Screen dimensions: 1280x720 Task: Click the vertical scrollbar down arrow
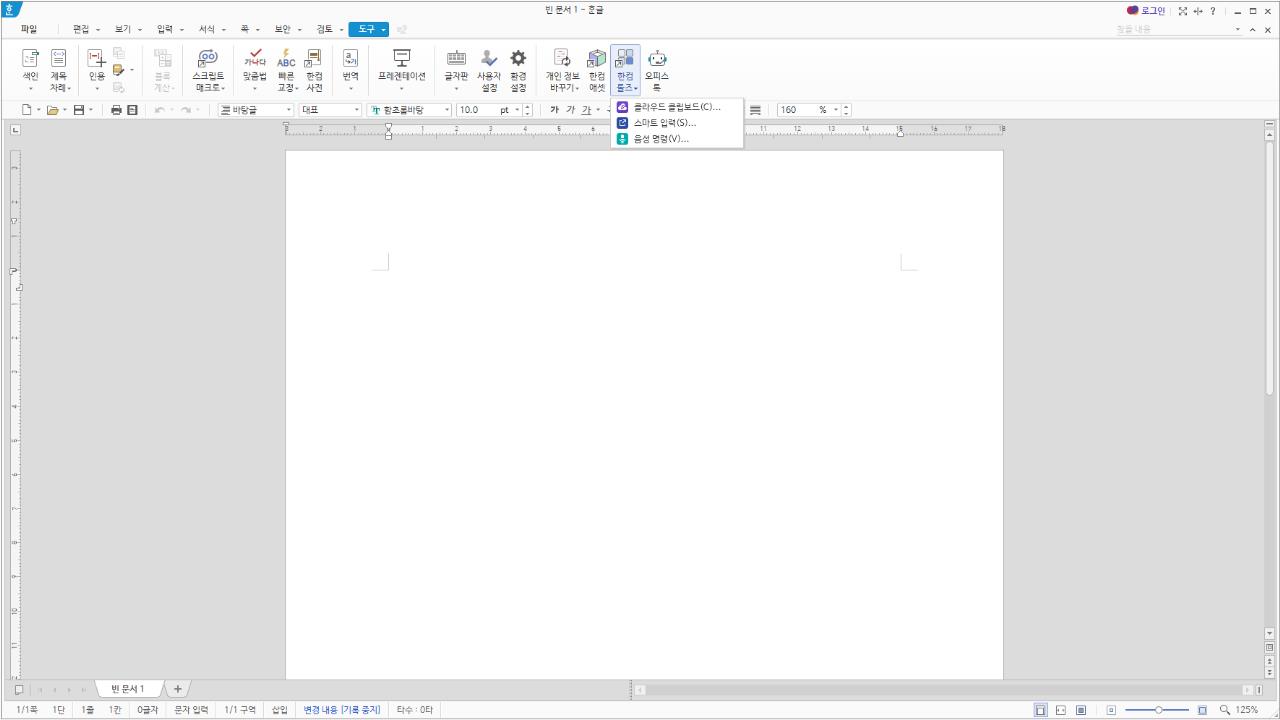coord(1270,633)
